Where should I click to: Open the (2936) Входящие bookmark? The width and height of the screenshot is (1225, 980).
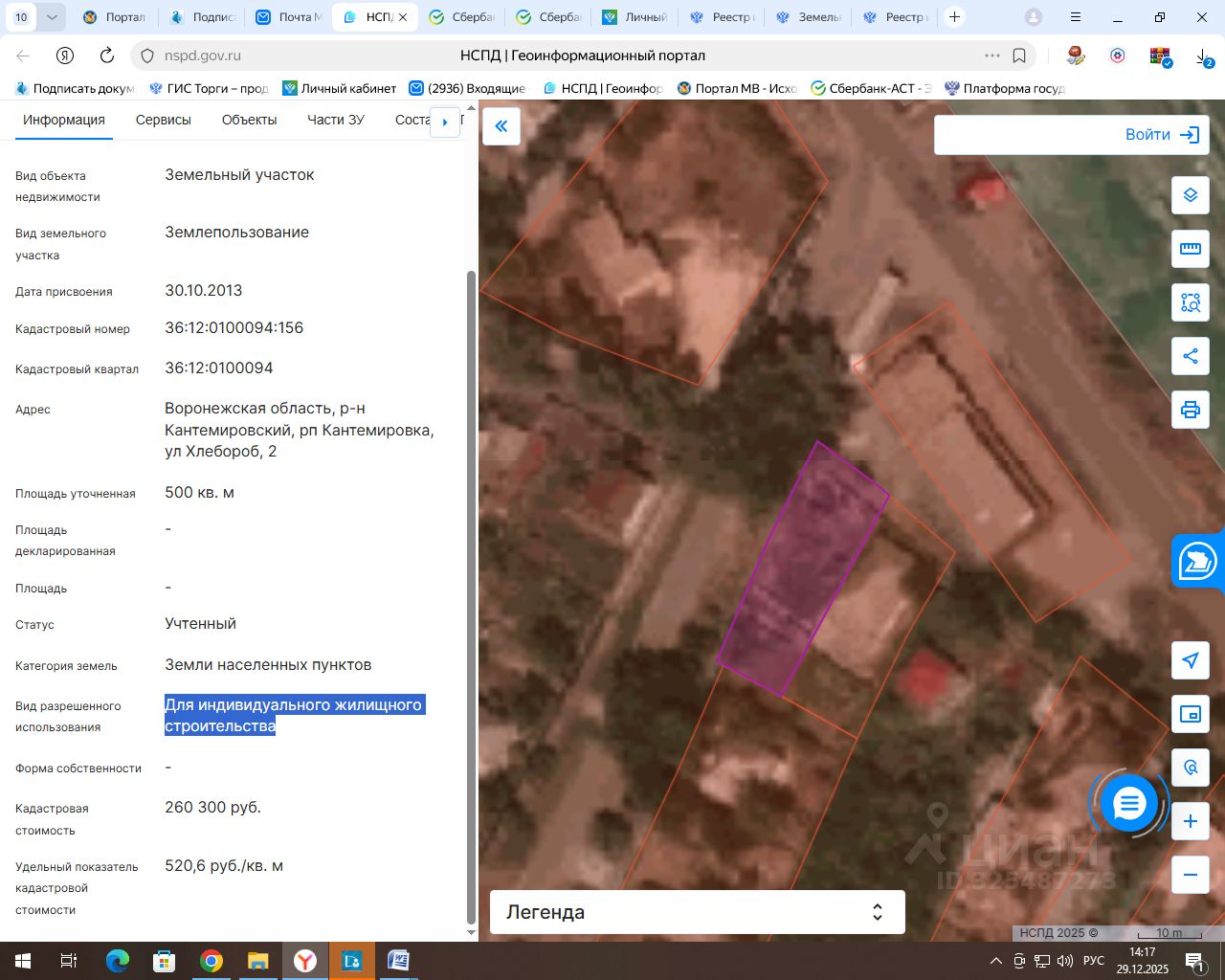[467, 88]
